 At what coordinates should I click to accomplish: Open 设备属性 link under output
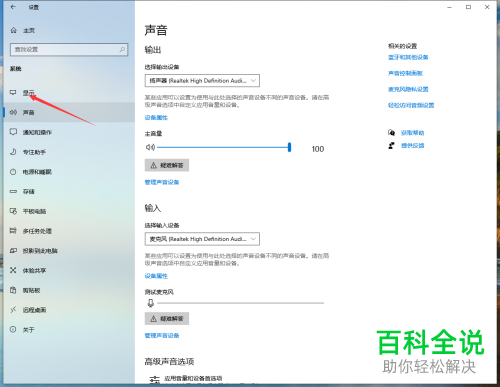tap(156, 117)
